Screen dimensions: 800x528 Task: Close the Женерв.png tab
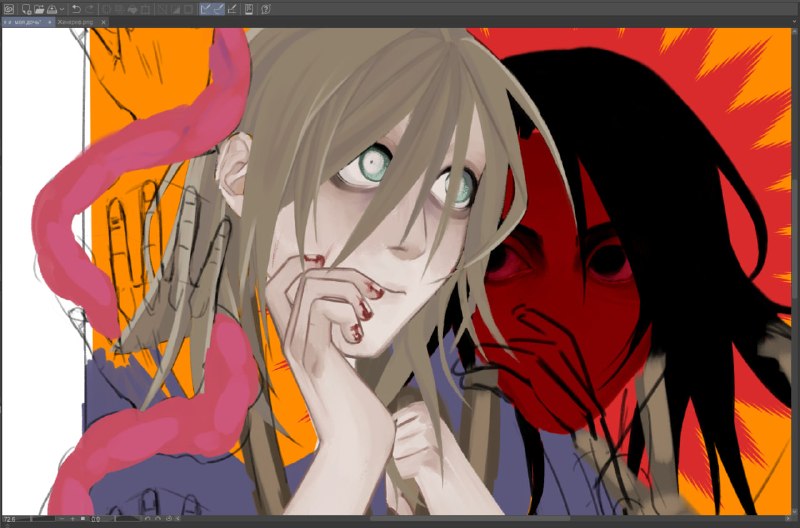tap(103, 22)
